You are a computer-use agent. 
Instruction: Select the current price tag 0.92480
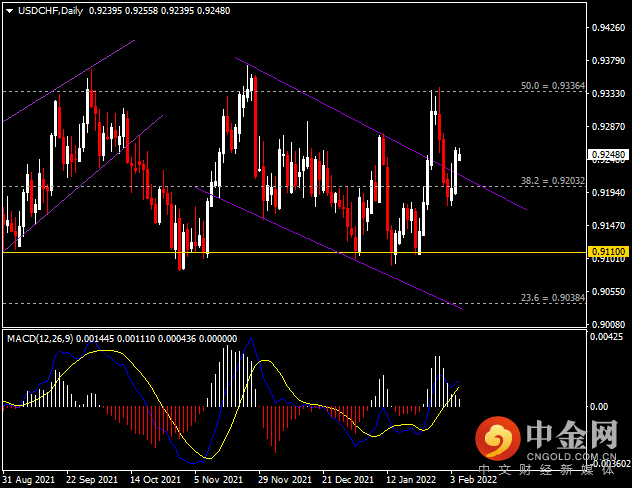(609, 155)
